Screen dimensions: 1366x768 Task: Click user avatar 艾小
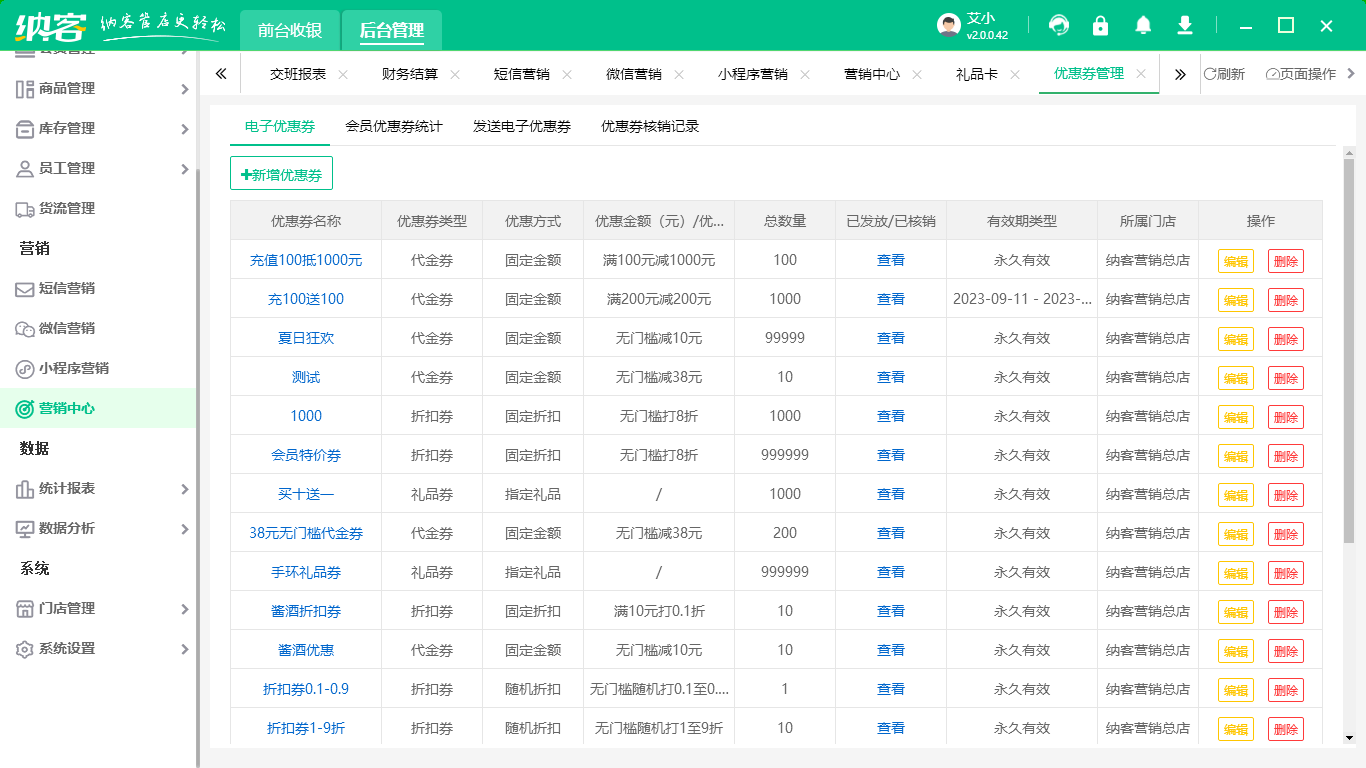click(x=949, y=25)
